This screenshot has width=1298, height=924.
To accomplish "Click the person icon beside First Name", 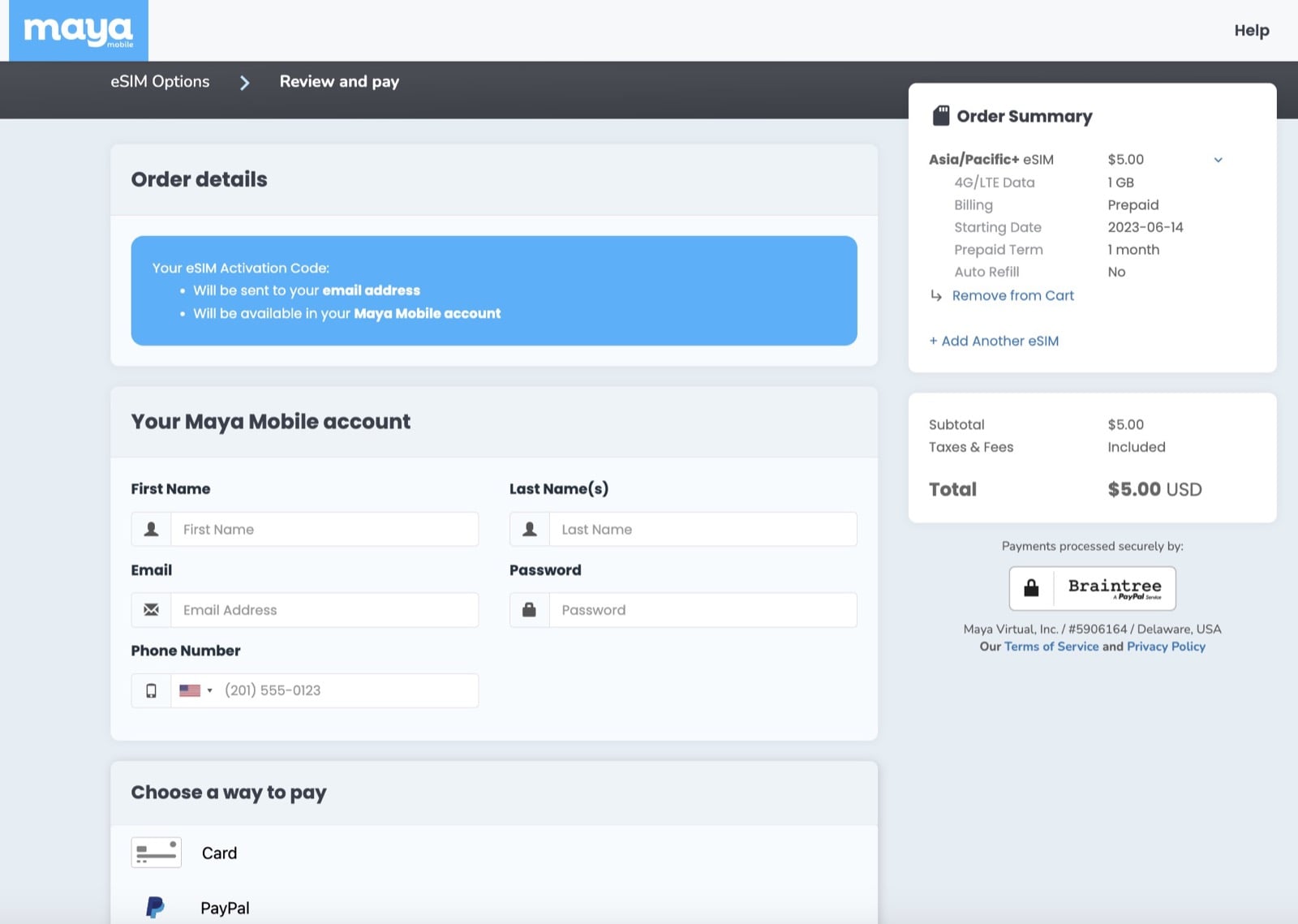I will [151, 529].
